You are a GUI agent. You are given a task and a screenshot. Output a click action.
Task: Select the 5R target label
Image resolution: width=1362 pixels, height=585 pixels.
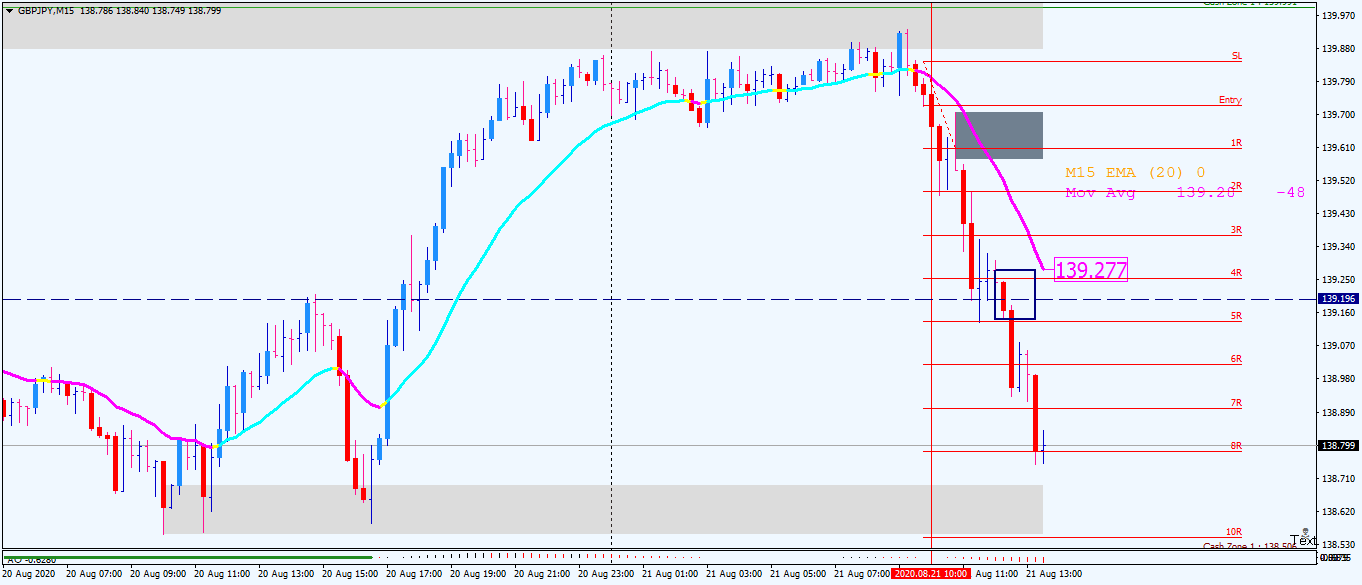(1237, 316)
